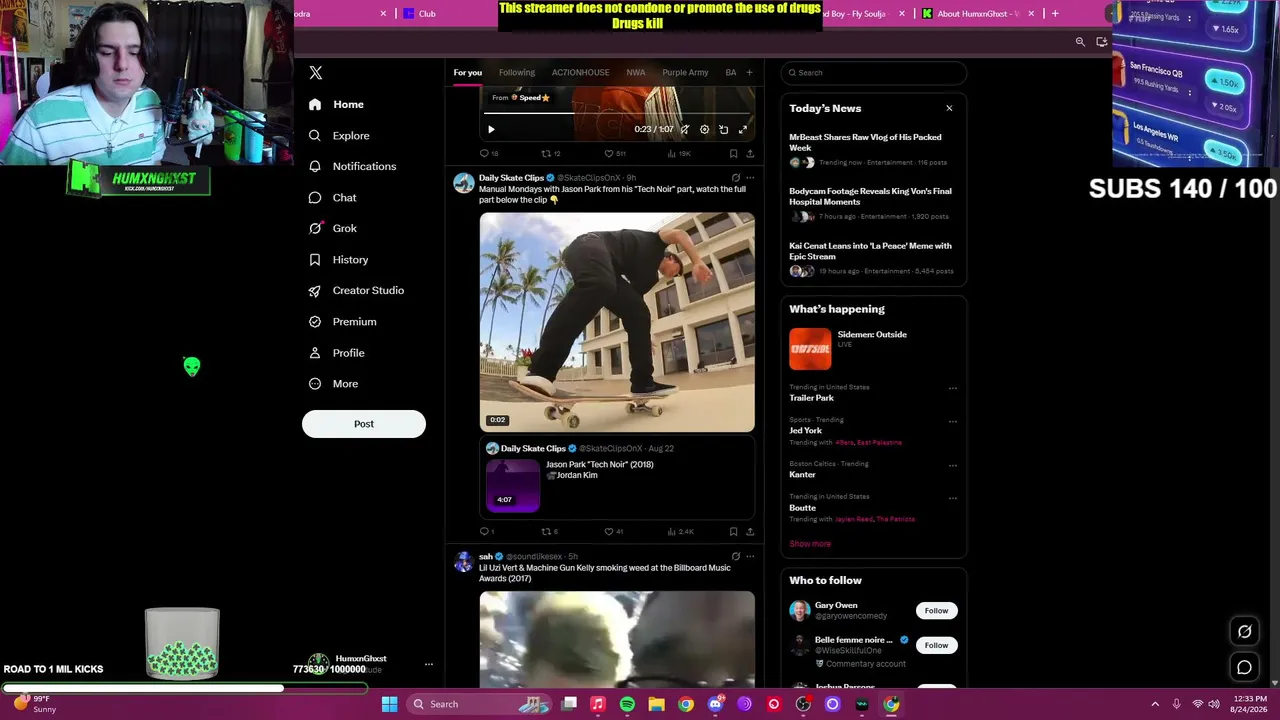Expand trends with Show more

pyautogui.click(x=810, y=544)
